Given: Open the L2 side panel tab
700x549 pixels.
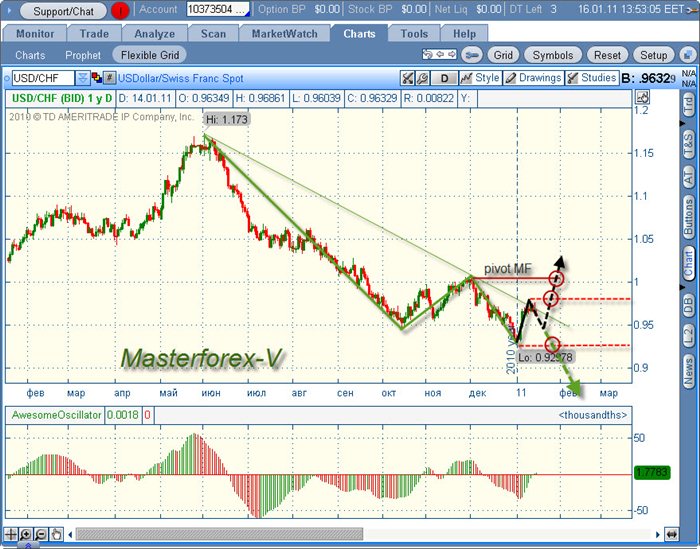Looking at the screenshot, I should click(688, 335).
